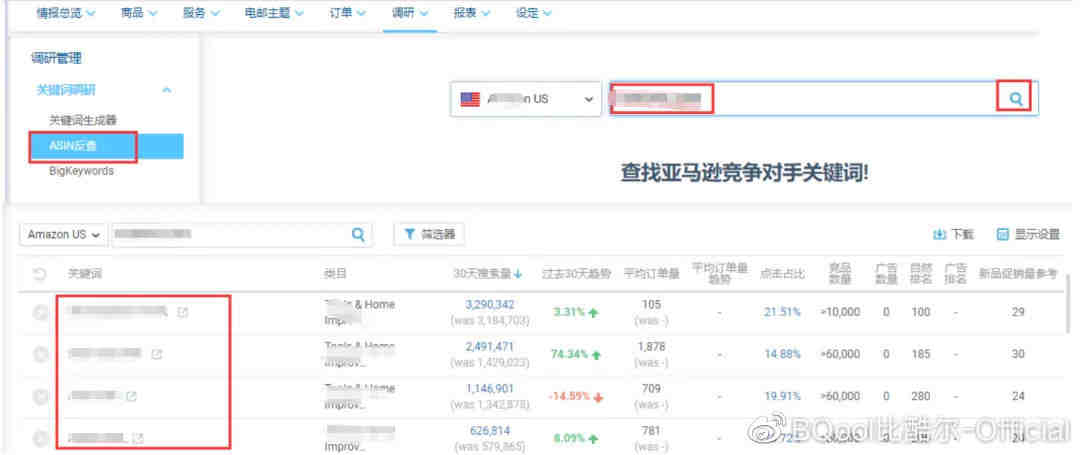Click the magnifier icon in the top search bar

point(1016,99)
